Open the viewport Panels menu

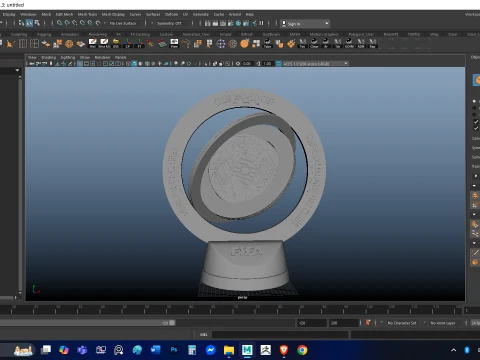click(121, 57)
